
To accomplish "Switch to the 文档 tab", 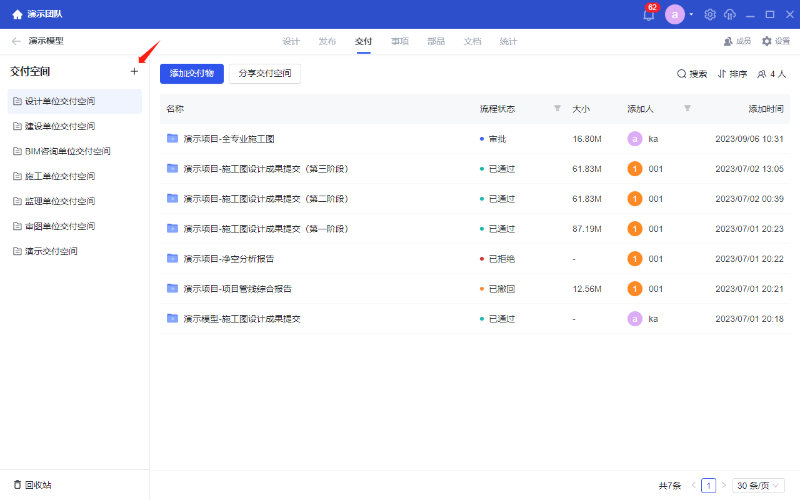I will coord(472,41).
